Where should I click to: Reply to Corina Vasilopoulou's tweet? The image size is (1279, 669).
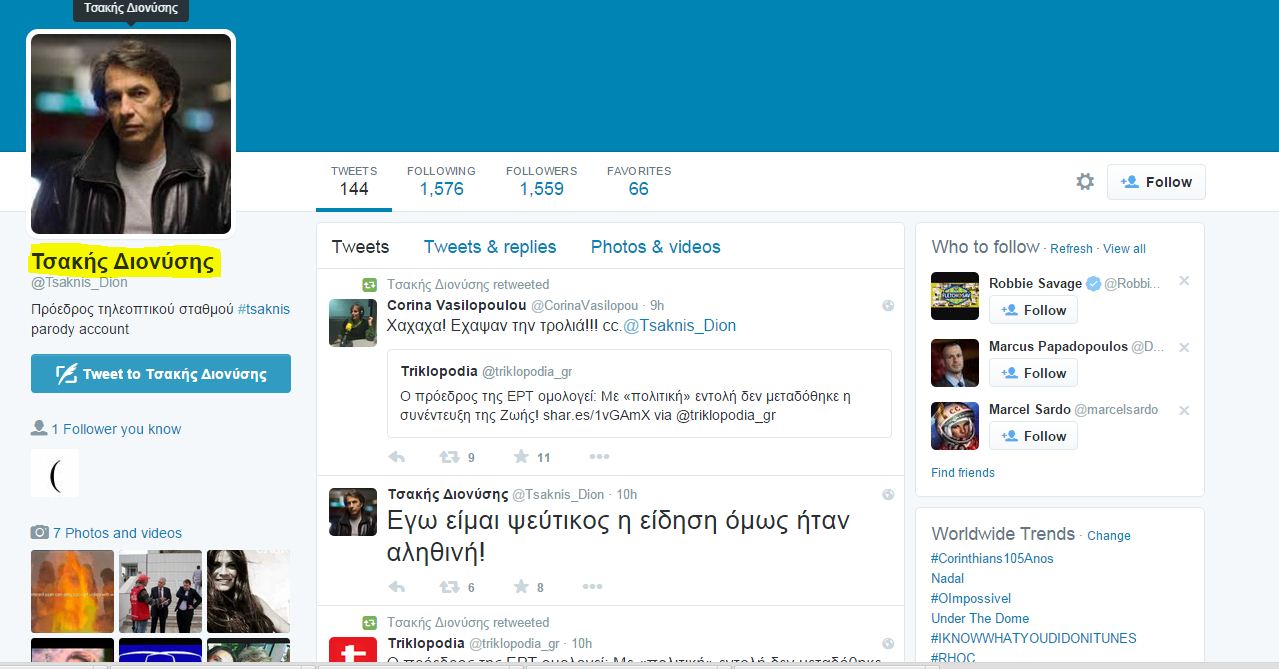(397, 457)
